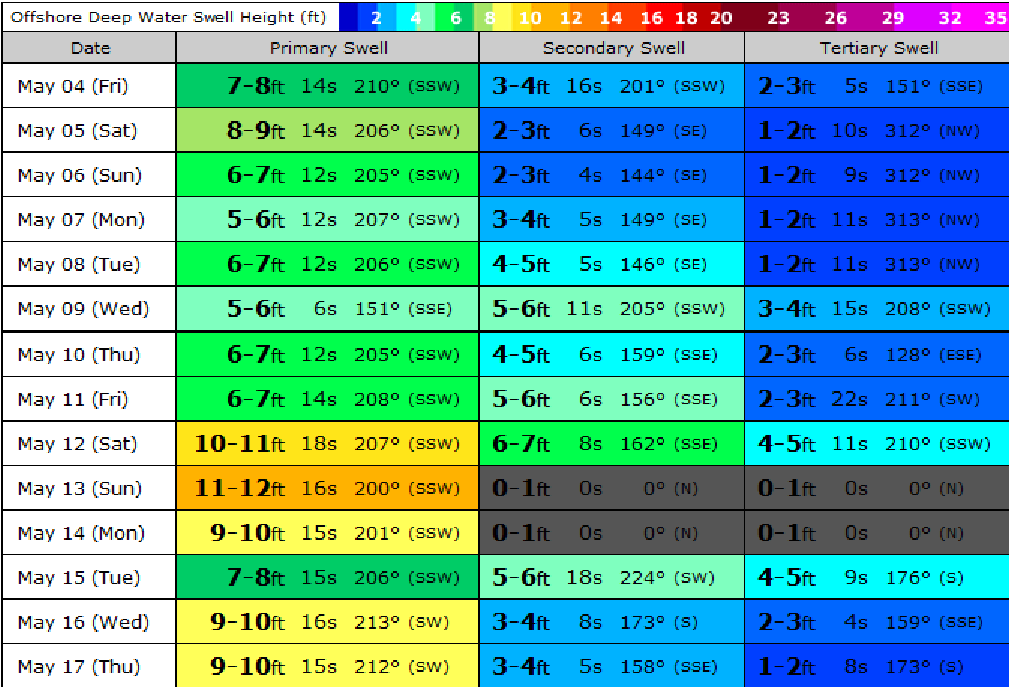
Task: Click the Offshore Deep Water Swell Height label
Action: click(x=168, y=17)
